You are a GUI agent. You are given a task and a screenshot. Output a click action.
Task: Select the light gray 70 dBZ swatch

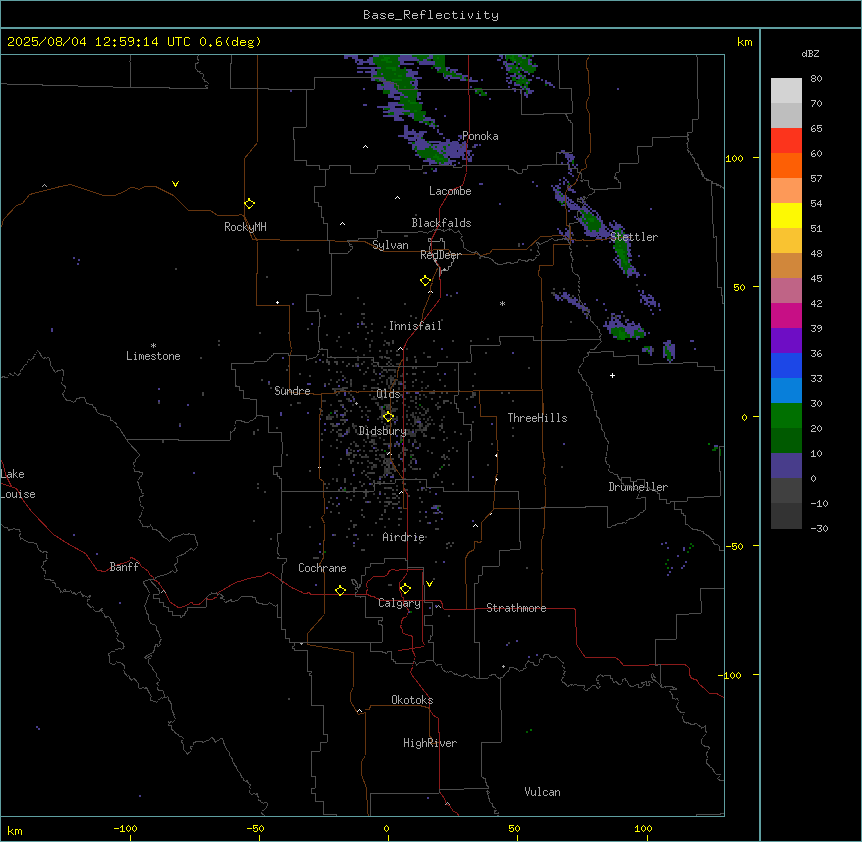(x=786, y=91)
